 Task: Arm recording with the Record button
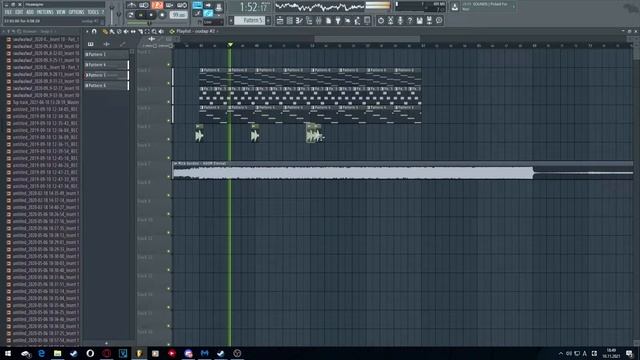tap(162, 15)
